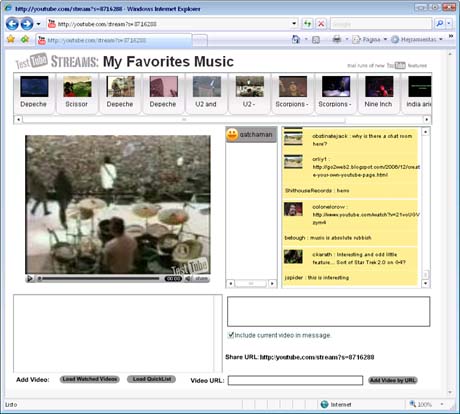Click the user list right scroll arrow
Viewport: 460px width, 414px height.
point(272,283)
